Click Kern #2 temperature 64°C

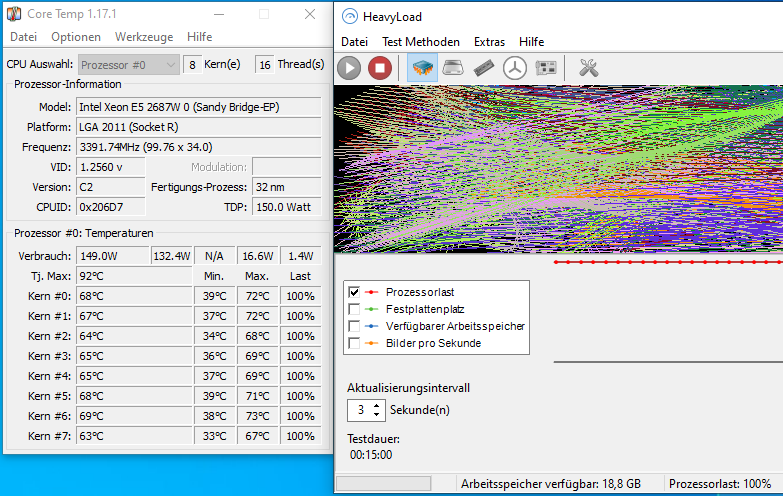coord(134,336)
